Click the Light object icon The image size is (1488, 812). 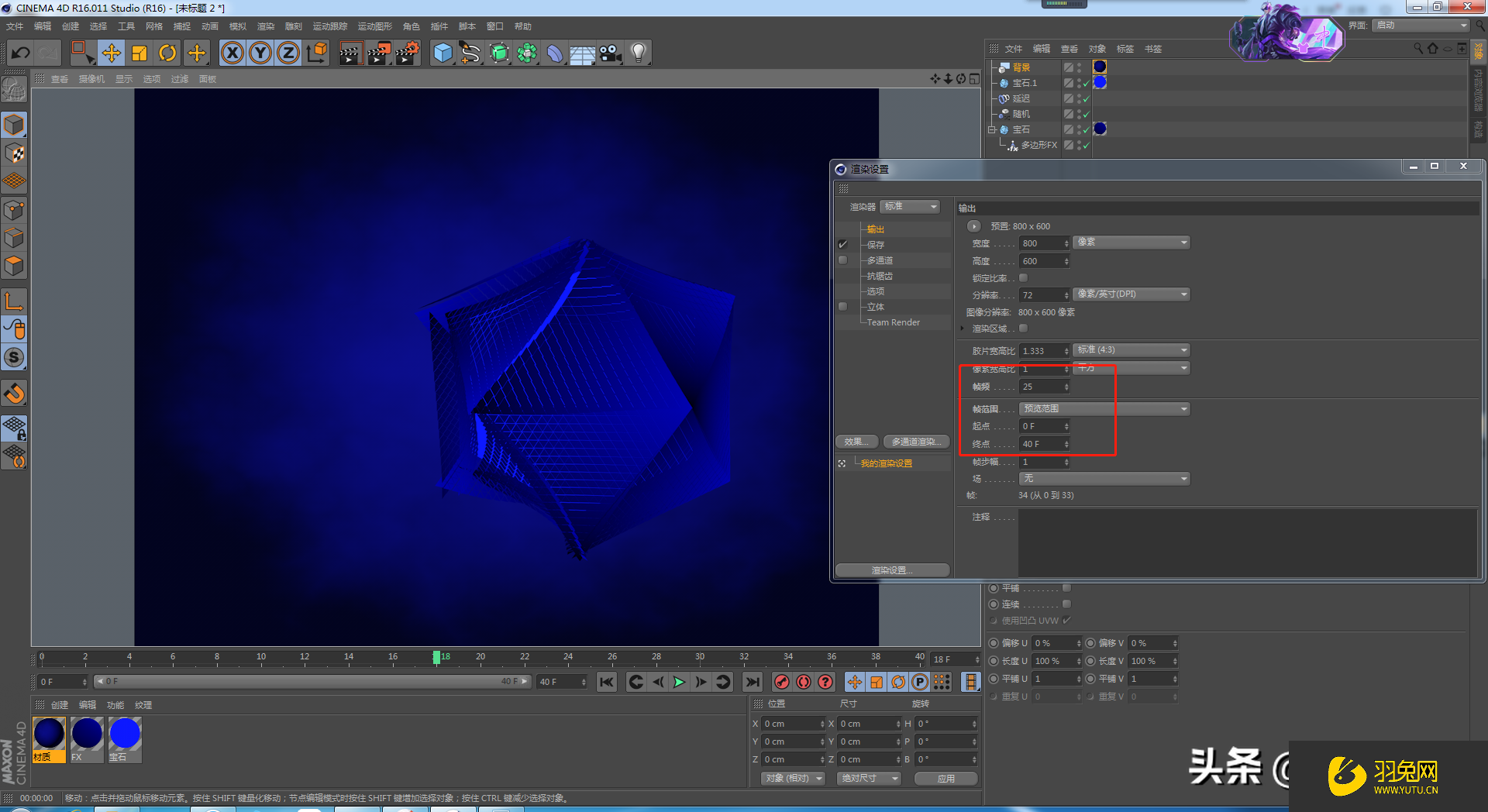tap(639, 53)
